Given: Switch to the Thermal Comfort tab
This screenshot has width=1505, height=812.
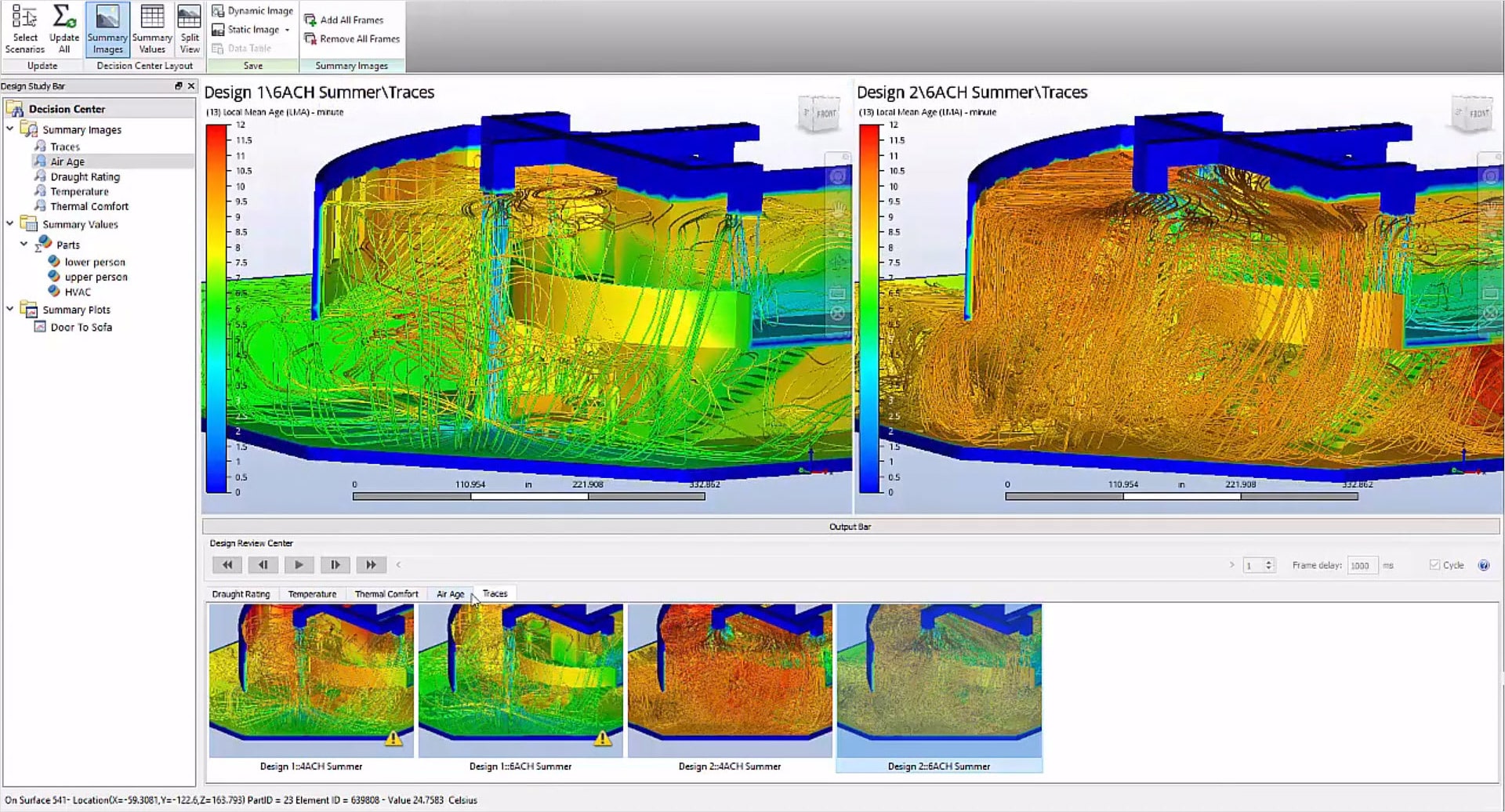Looking at the screenshot, I should click(386, 594).
